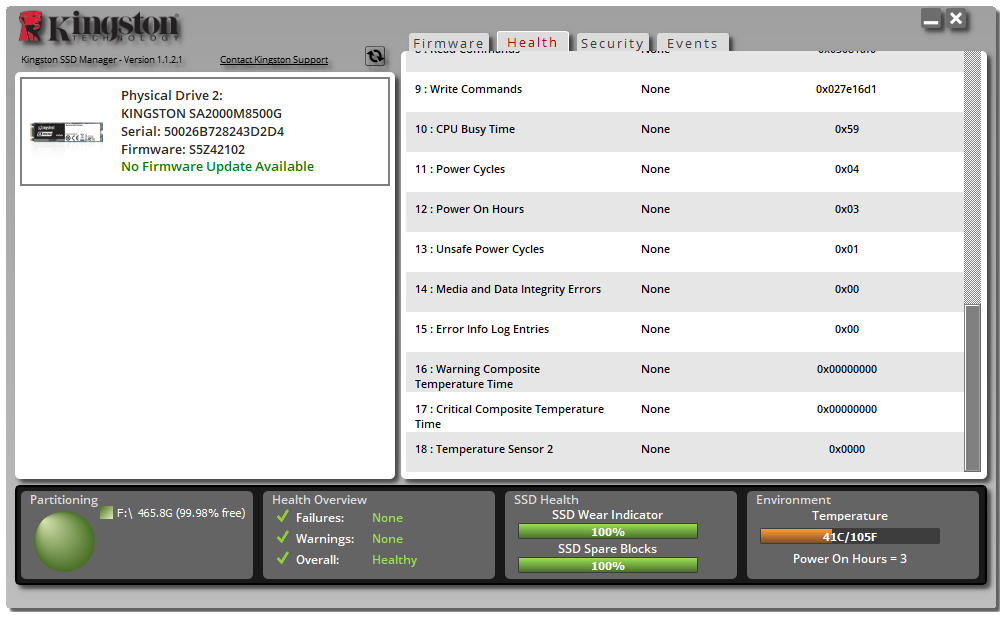Select the SSD drive thumbnail image
The image size is (1006, 621).
(x=67, y=132)
